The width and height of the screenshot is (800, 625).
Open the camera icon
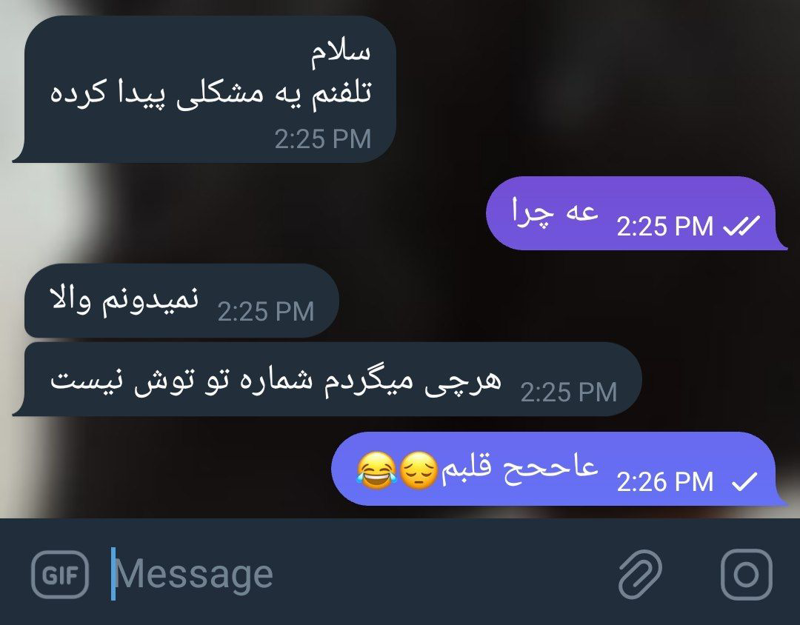[x=746, y=574]
